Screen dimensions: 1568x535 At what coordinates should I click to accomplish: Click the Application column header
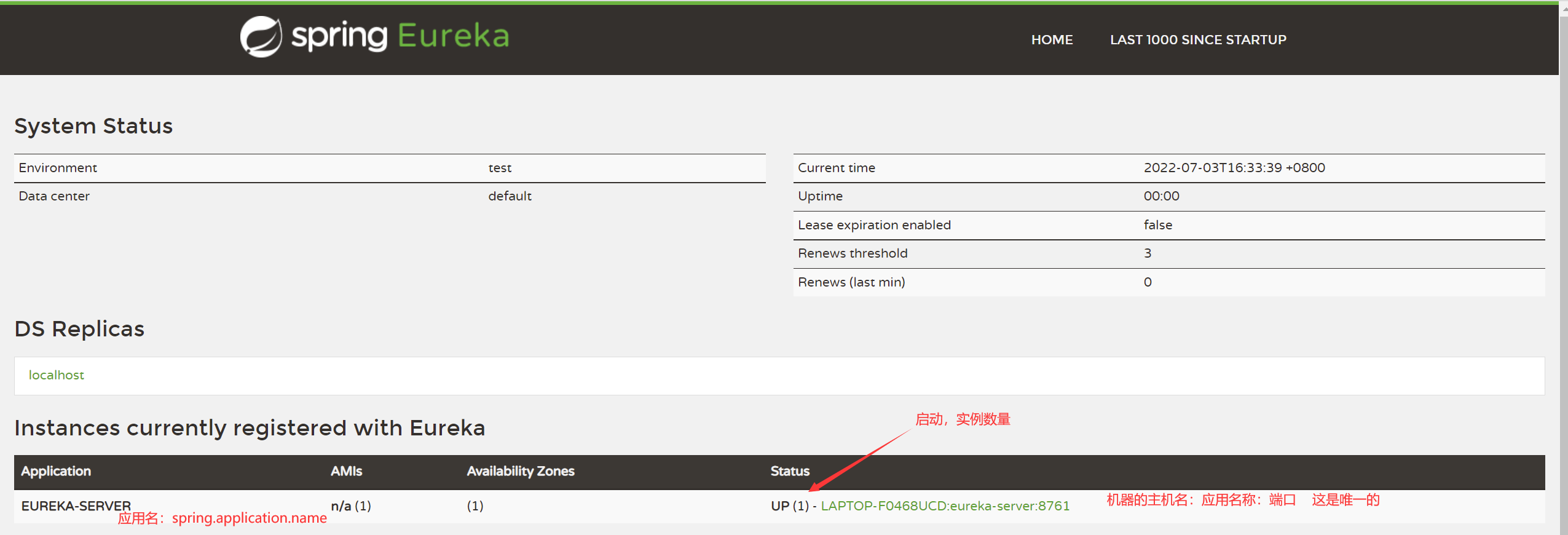point(56,471)
